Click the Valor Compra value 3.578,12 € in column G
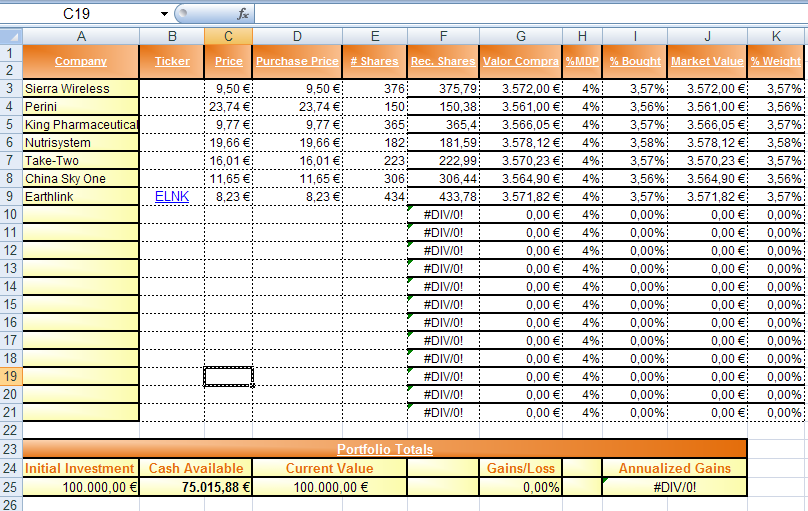 tap(521, 143)
